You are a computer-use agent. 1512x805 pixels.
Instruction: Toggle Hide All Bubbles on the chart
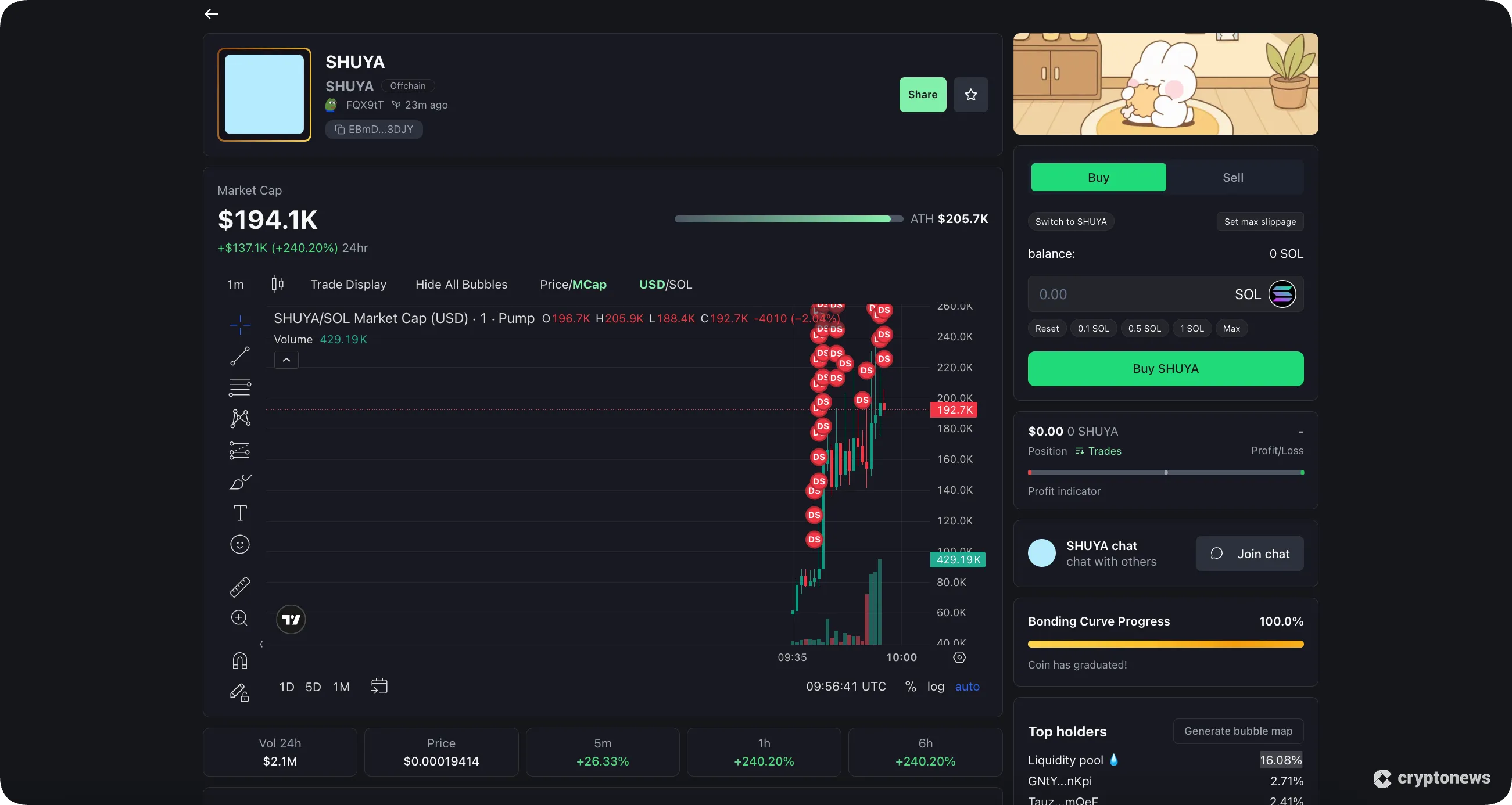461,284
